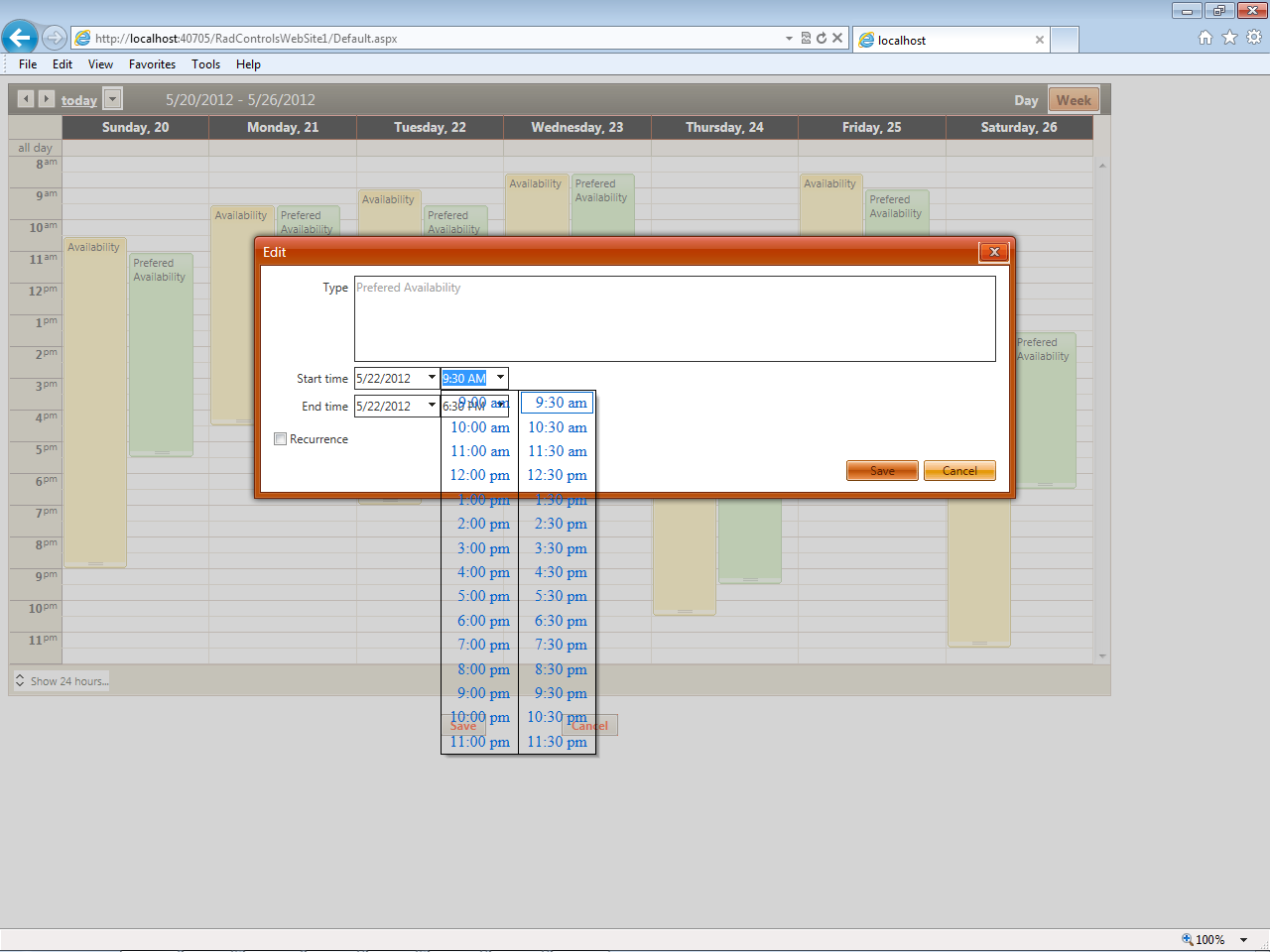Go to previous week in scheduler
The image size is (1270, 952).
tap(26, 99)
